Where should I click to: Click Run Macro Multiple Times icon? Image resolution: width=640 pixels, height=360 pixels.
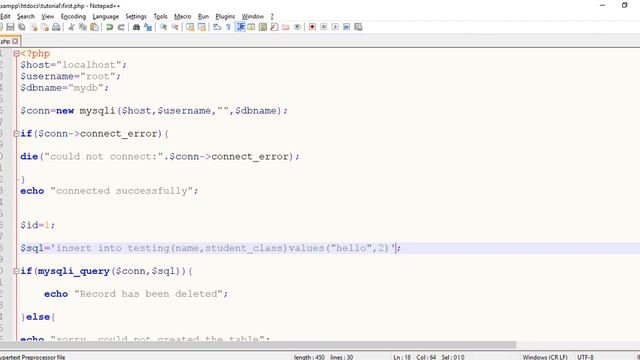coord(347,27)
